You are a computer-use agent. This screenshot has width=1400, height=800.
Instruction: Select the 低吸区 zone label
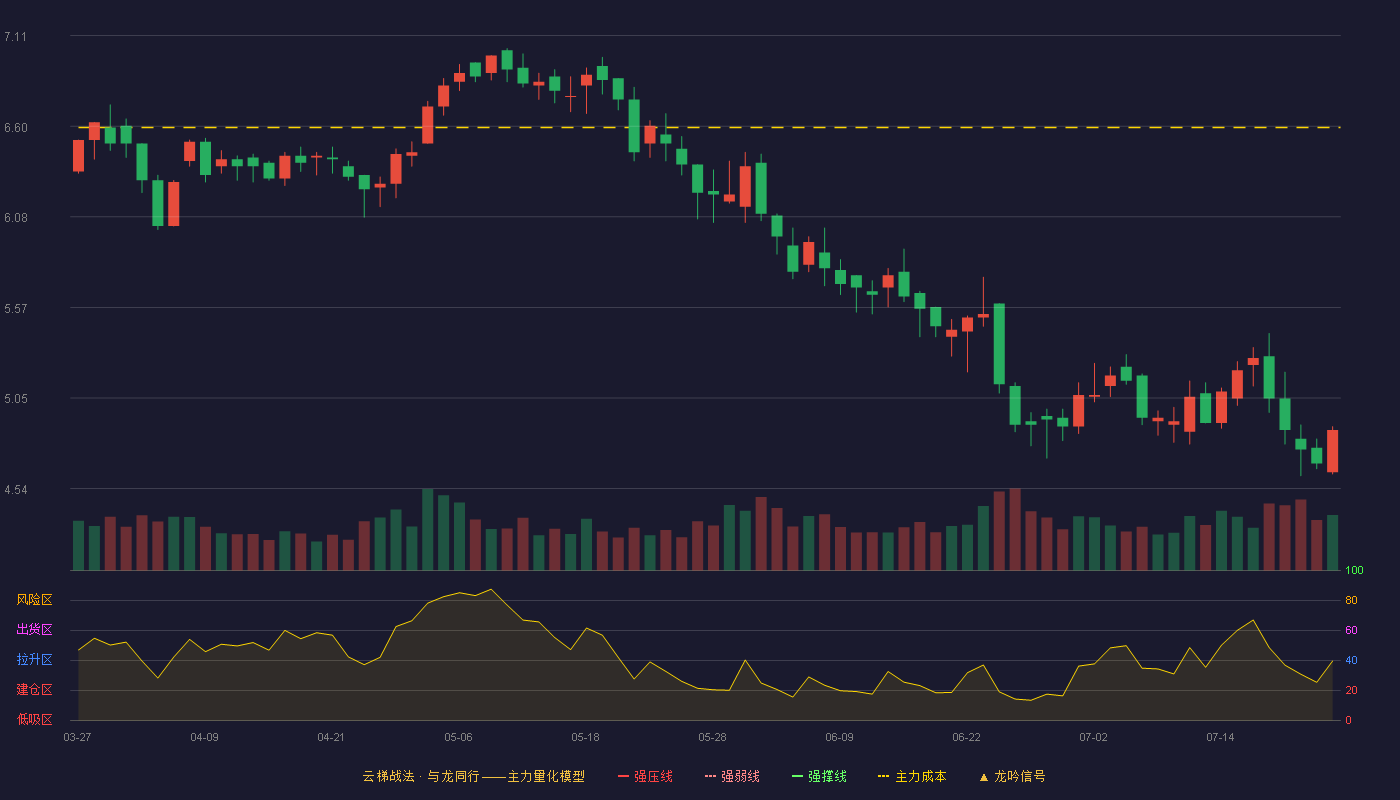coord(34,720)
